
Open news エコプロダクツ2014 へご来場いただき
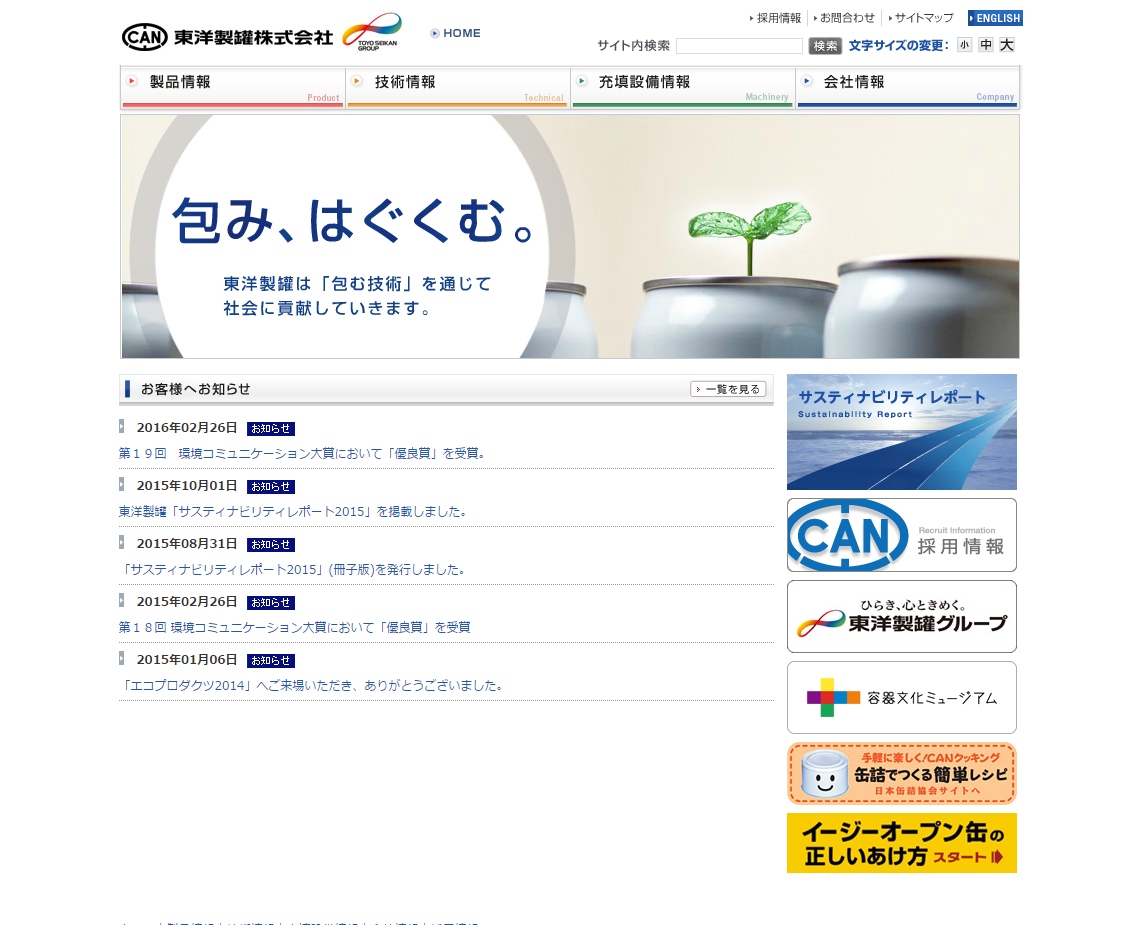click(311, 686)
